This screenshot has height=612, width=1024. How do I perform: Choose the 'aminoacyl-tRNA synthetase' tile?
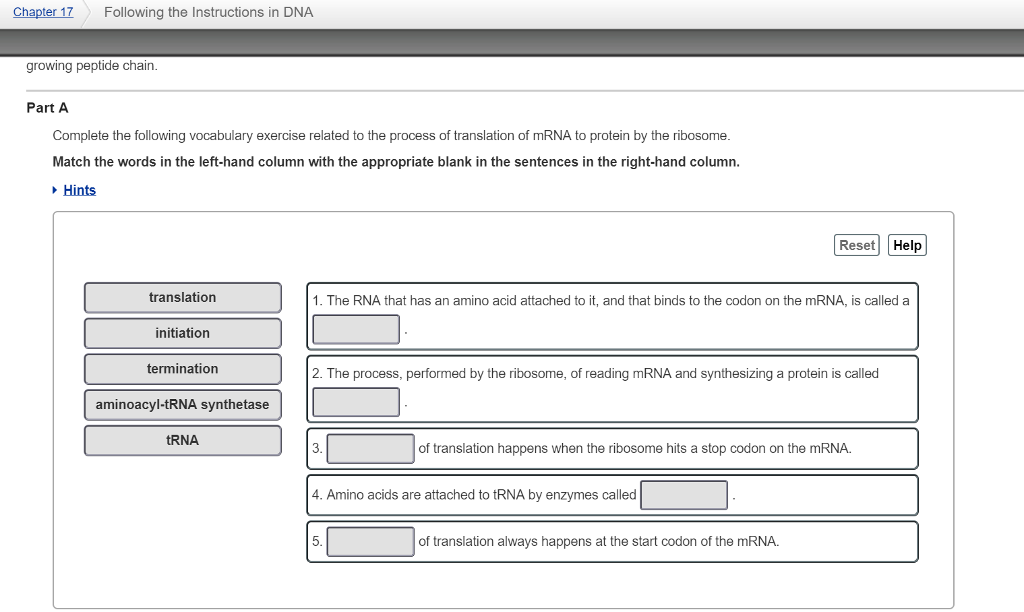(183, 405)
